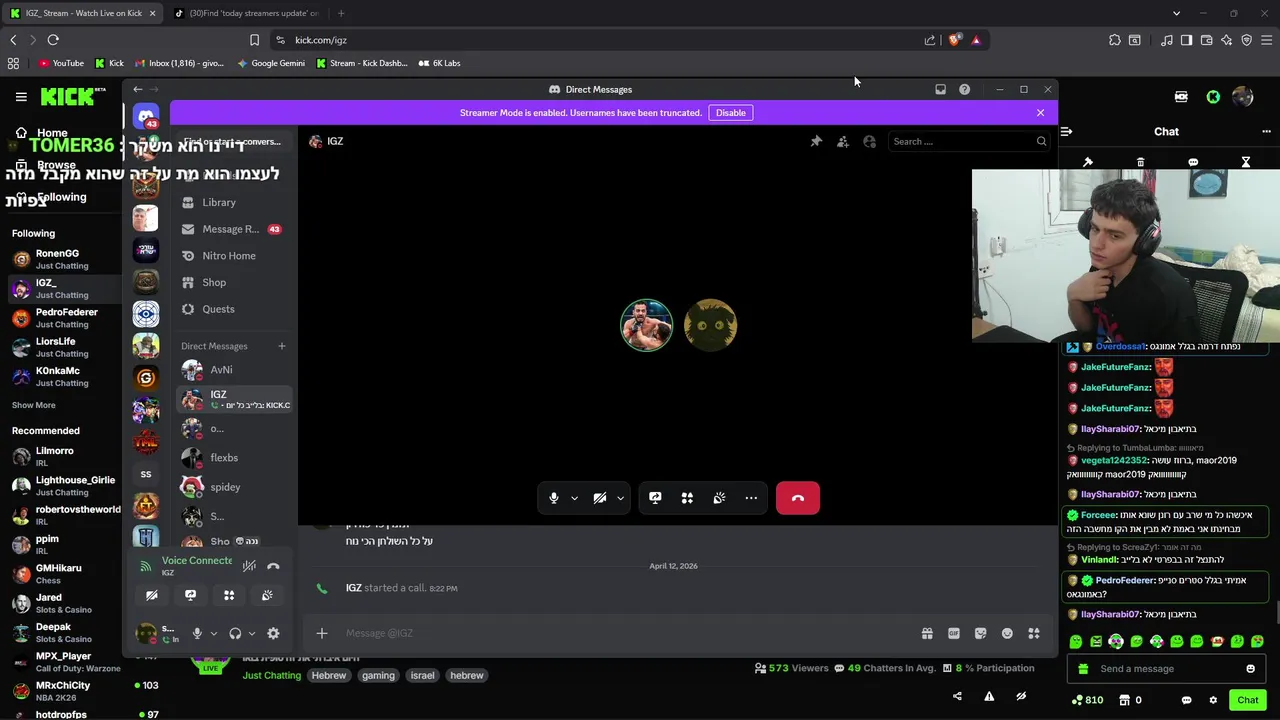The image size is (1280, 720).
Task: Report stream with warning triangle icon
Action: point(989,697)
